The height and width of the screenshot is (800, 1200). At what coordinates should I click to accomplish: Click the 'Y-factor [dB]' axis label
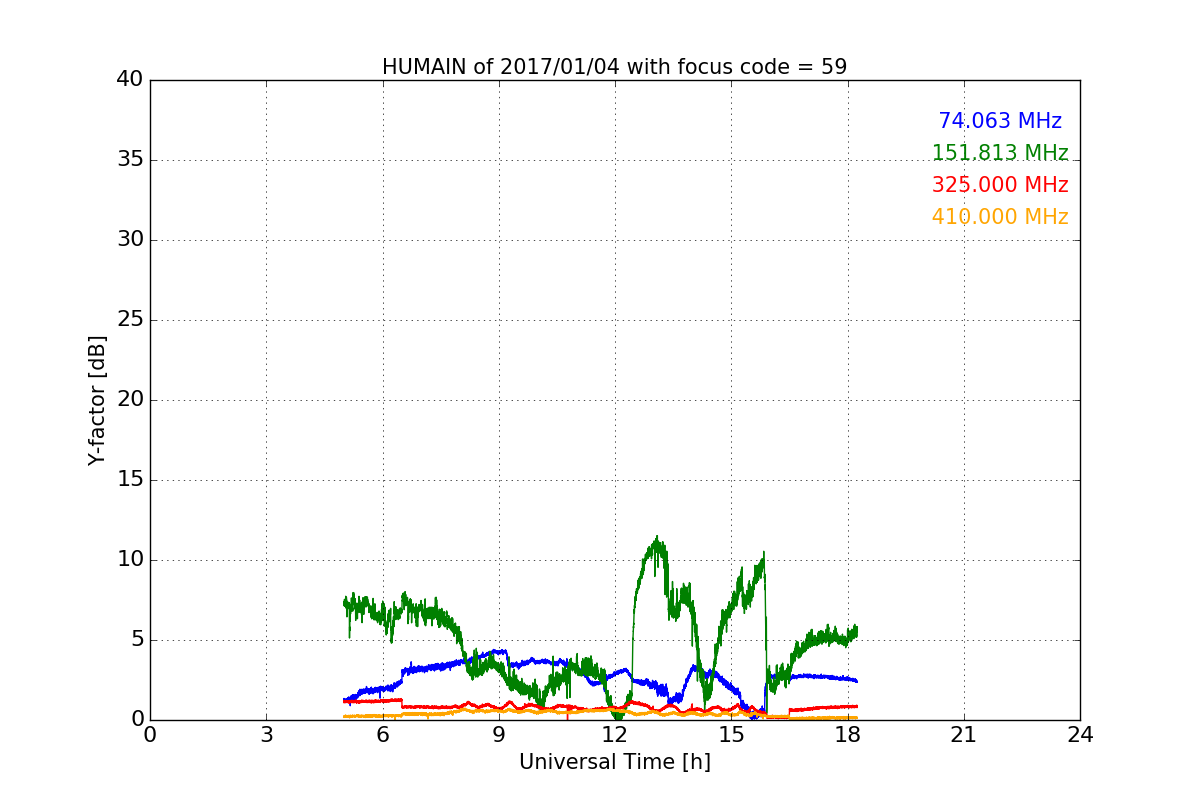96,400
